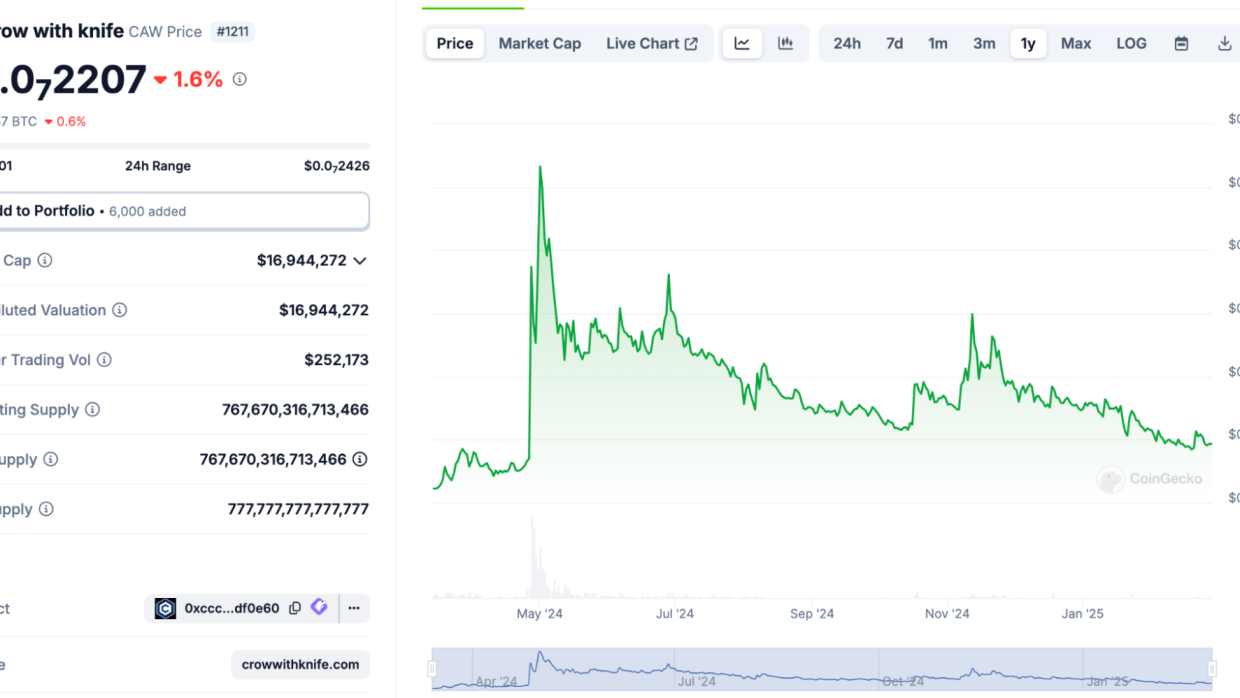This screenshot has width=1240, height=698.
Task: Click info icon next to 1.6% change
Action: 239,79
